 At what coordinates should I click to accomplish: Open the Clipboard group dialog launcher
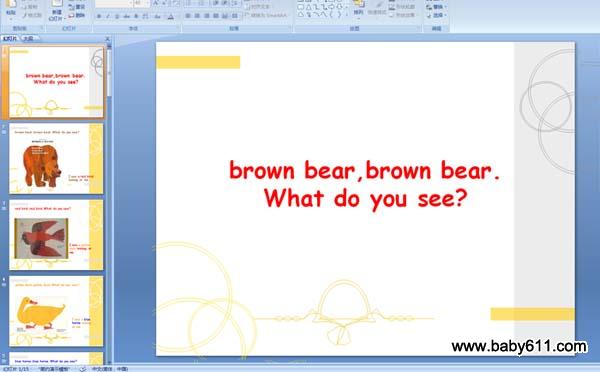pyautogui.click(x=41, y=28)
